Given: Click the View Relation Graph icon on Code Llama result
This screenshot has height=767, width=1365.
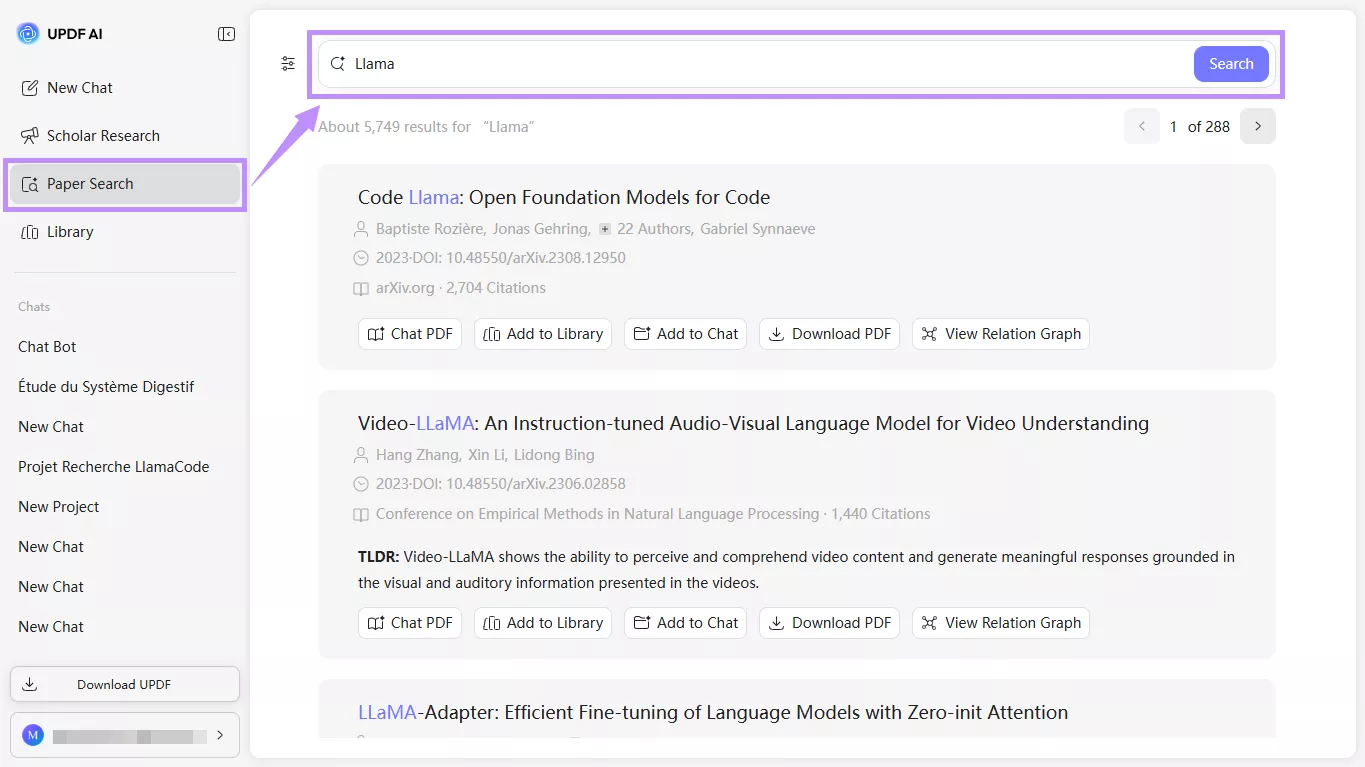Looking at the screenshot, I should point(928,333).
